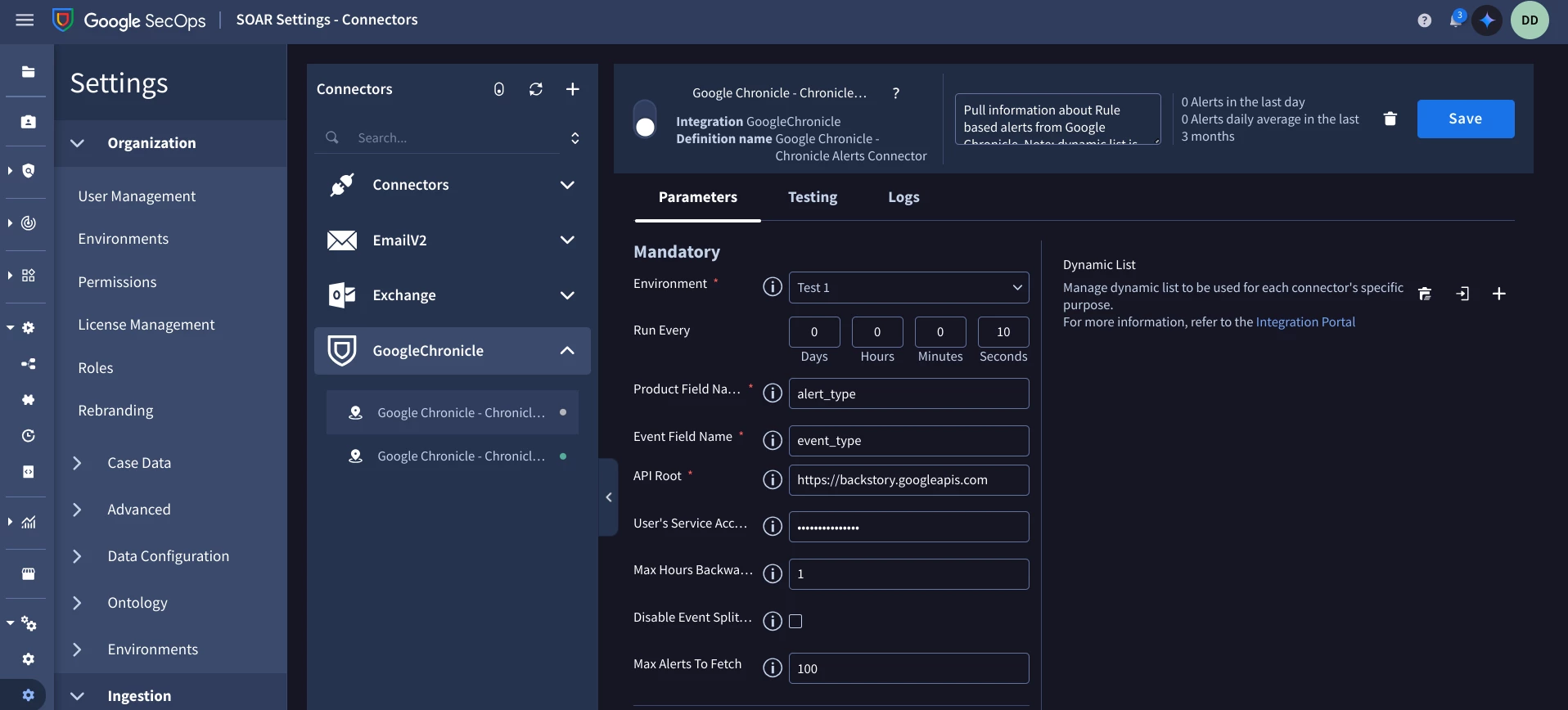The height and width of the screenshot is (710, 1568).
Task: Clear the dynamic list with stacked trash icon
Action: click(x=1425, y=294)
